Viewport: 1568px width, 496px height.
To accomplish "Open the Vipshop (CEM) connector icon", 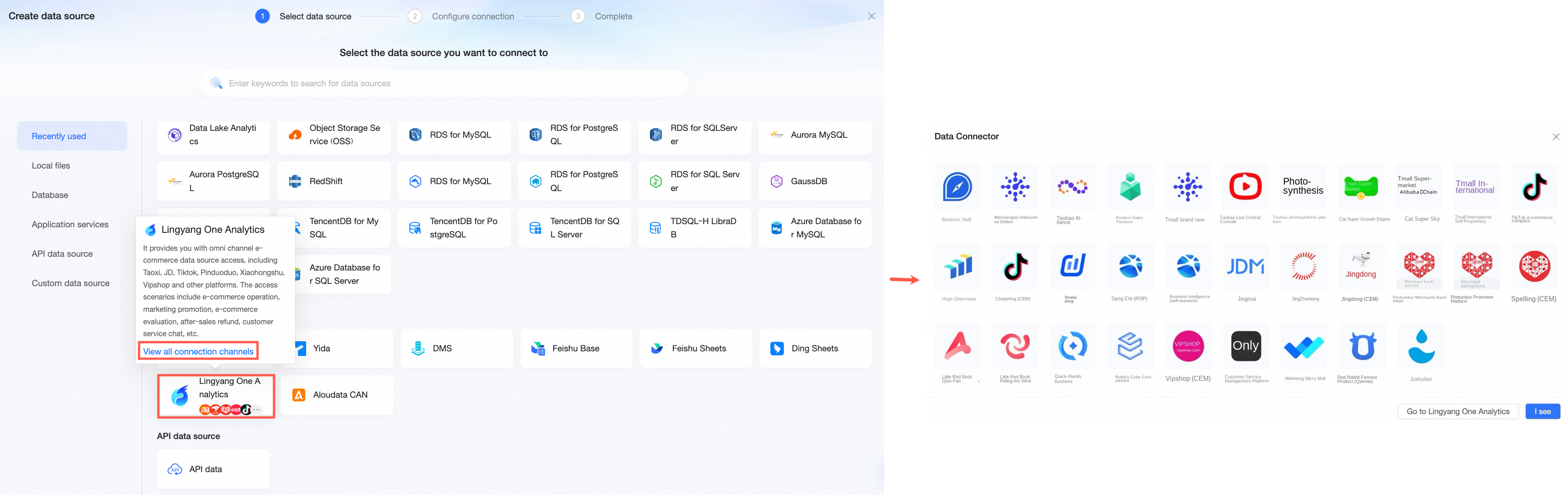I will click(x=1187, y=345).
